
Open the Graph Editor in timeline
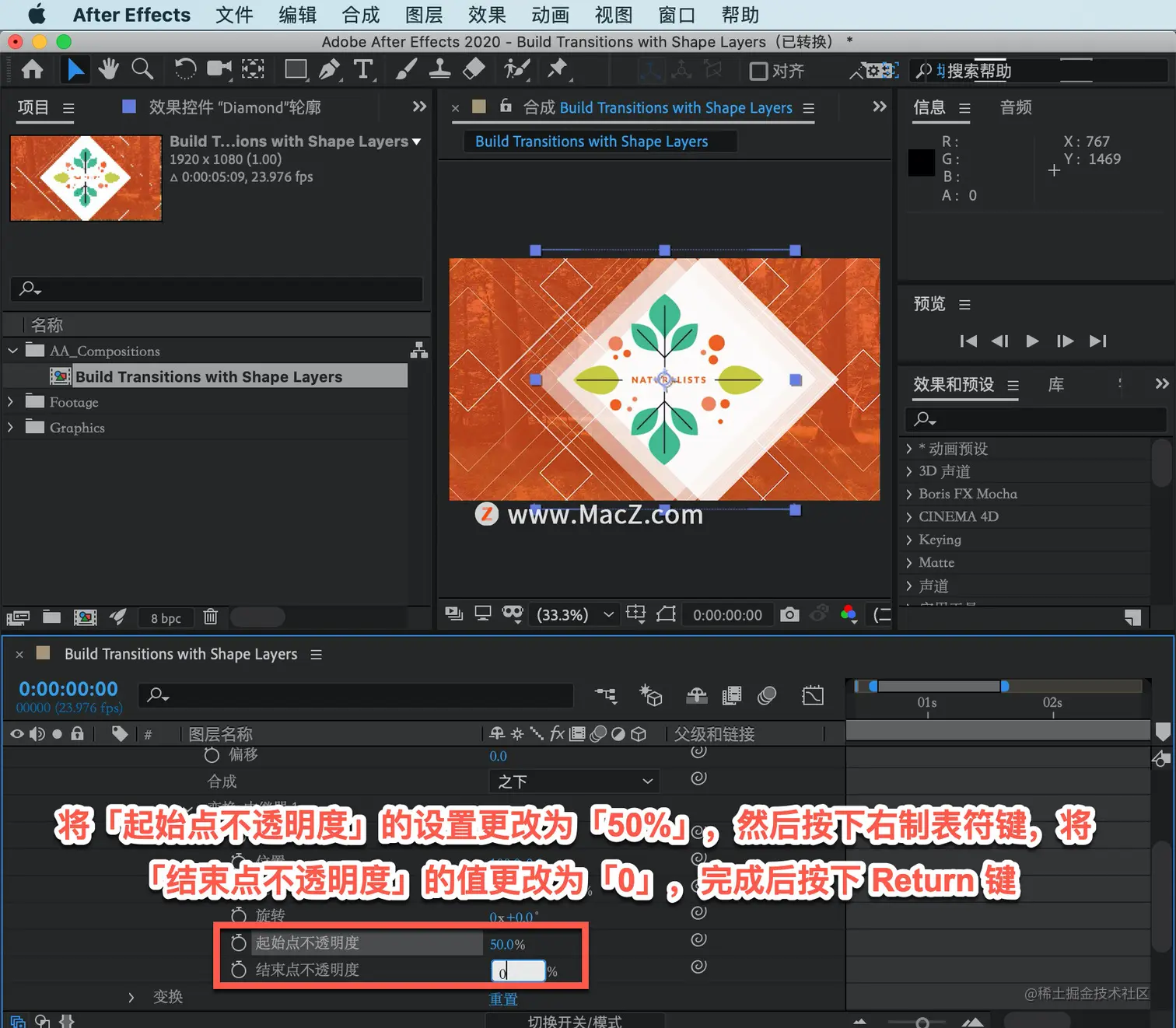pyautogui.click(x=813, y=695)
